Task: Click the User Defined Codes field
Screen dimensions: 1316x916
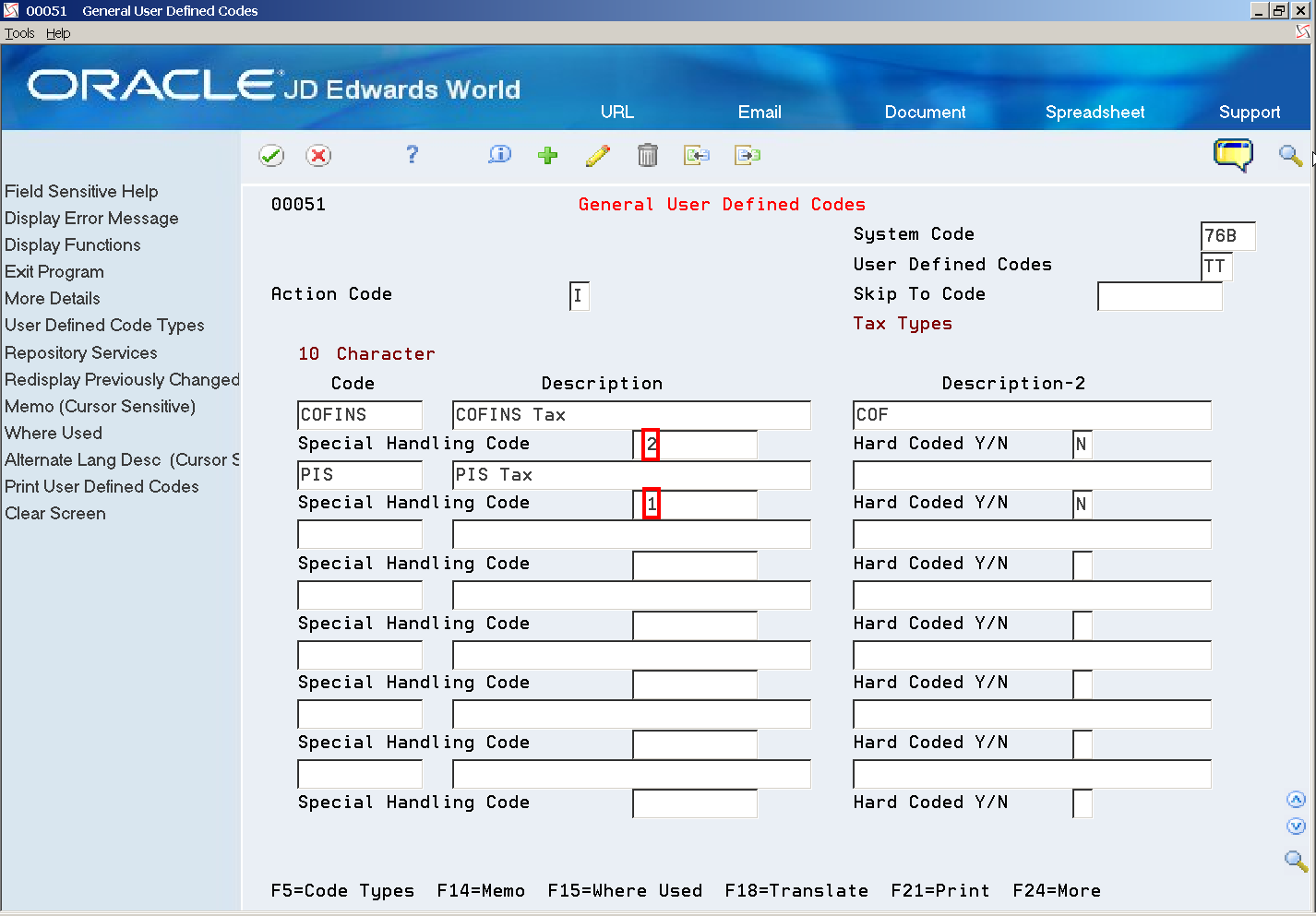Action: [x=1216, y=267]
